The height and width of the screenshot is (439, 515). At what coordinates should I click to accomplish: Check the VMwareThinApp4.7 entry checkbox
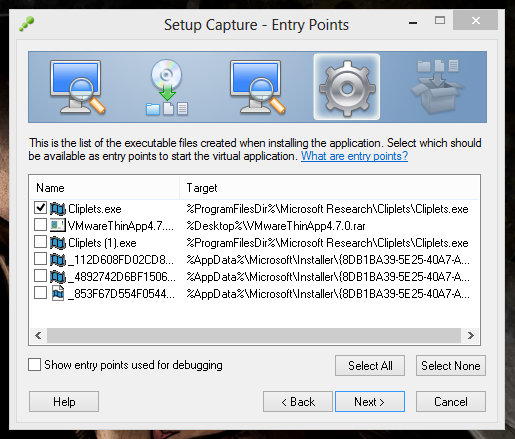click(x=40, y=225)
